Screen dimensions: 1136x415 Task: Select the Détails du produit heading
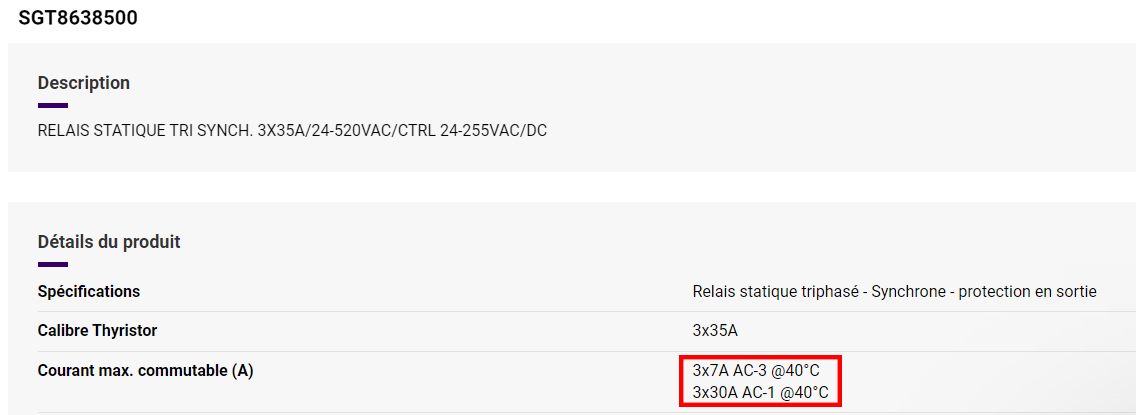[x=109, y=241]
